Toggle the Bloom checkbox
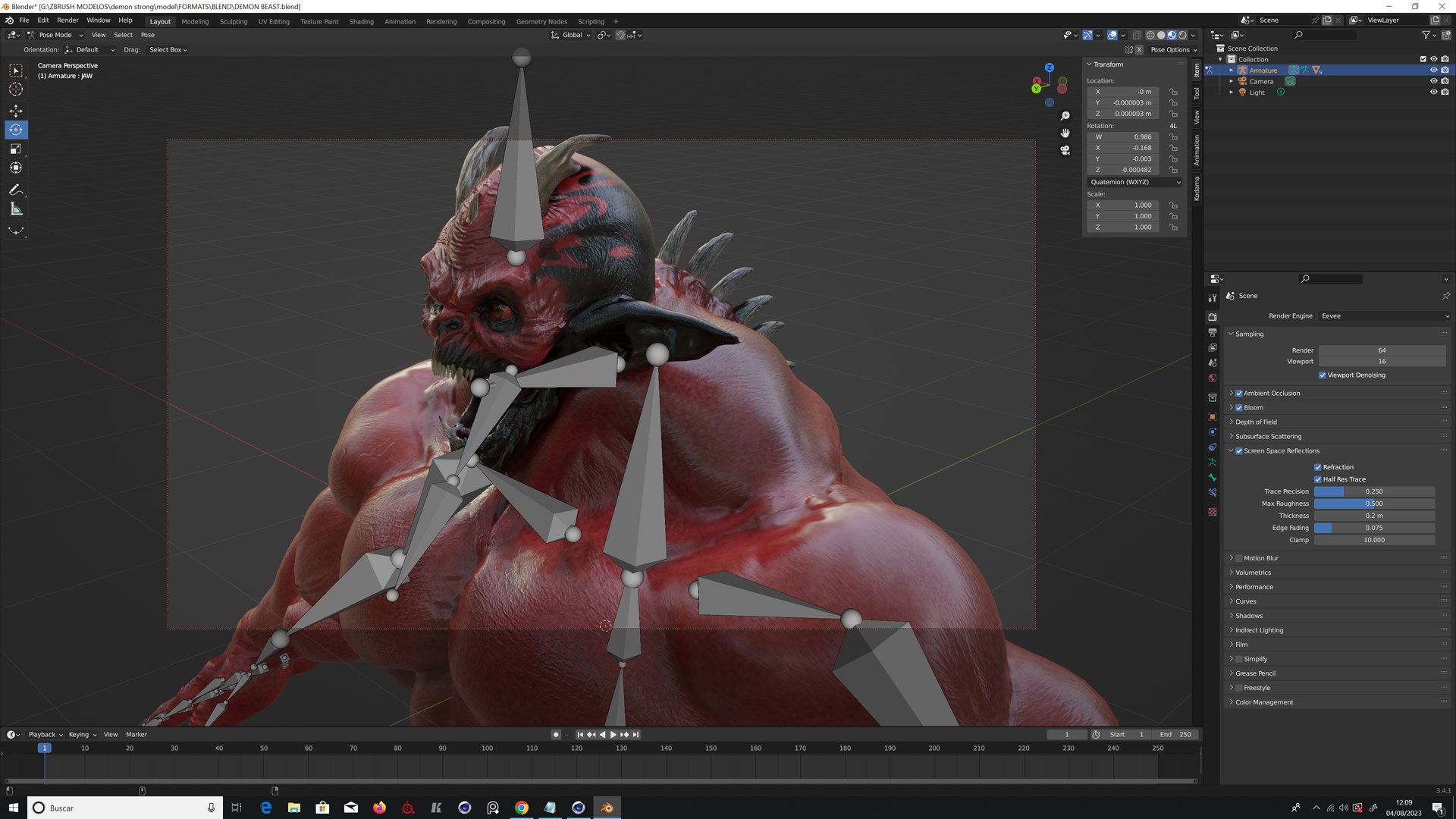Viewport: 1456px width, 819px height. click(x=1239, y=408)
